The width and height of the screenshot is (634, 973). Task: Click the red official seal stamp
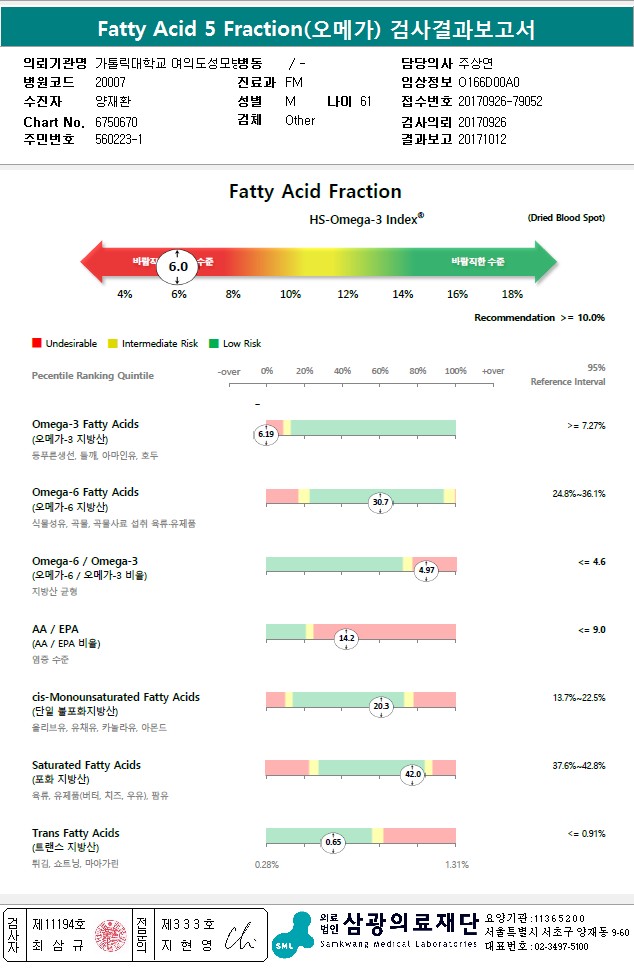tap(110, 936)
